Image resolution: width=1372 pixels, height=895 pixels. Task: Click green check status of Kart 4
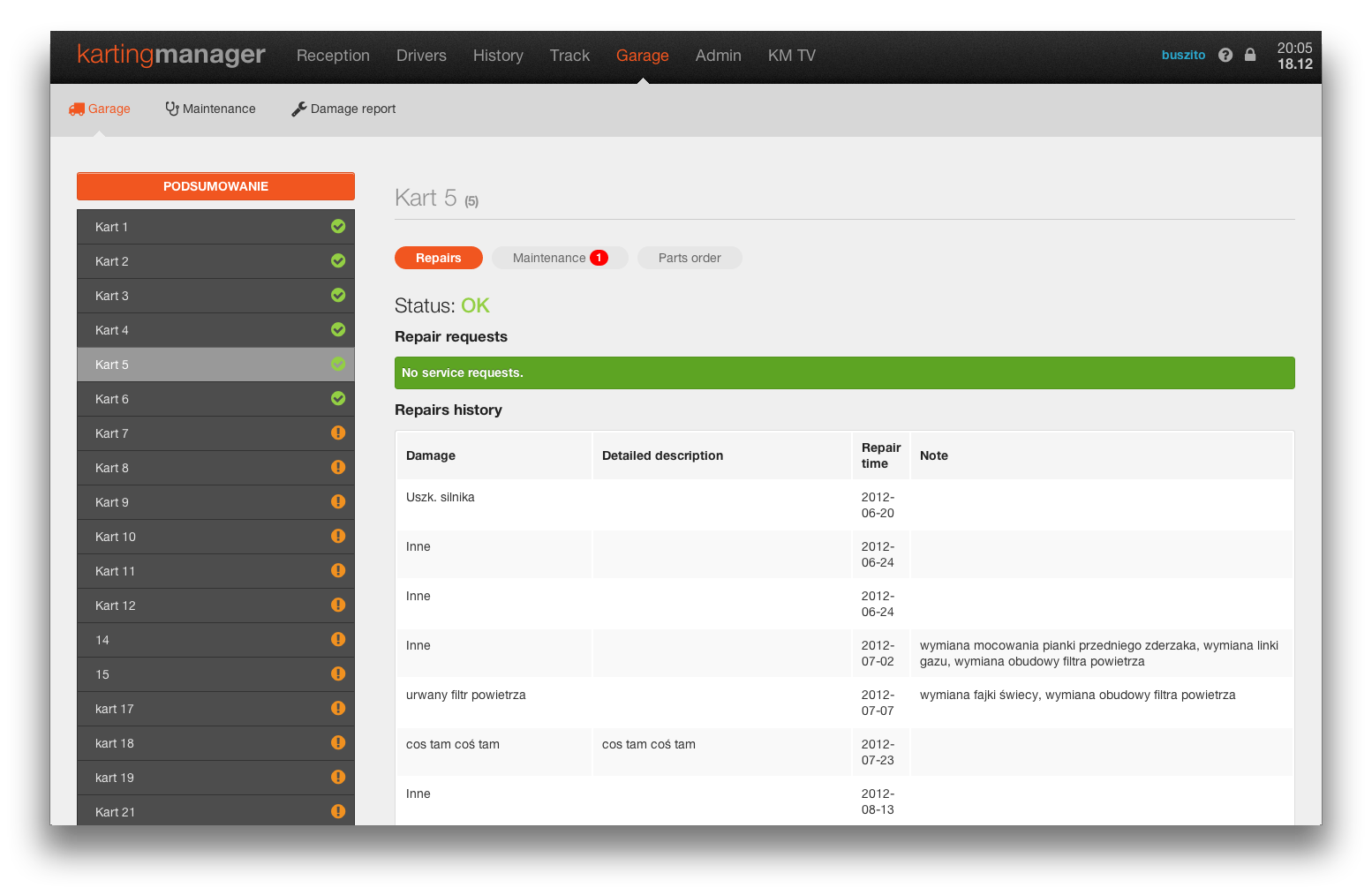click(x=338, y=329)
